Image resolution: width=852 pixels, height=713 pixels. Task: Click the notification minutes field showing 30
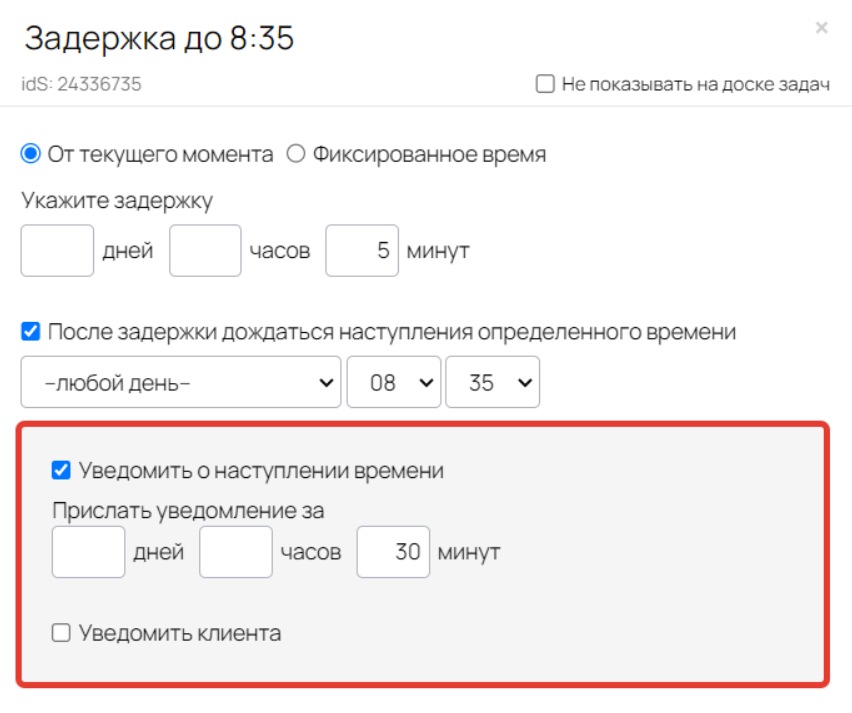[x=393, y=552]
